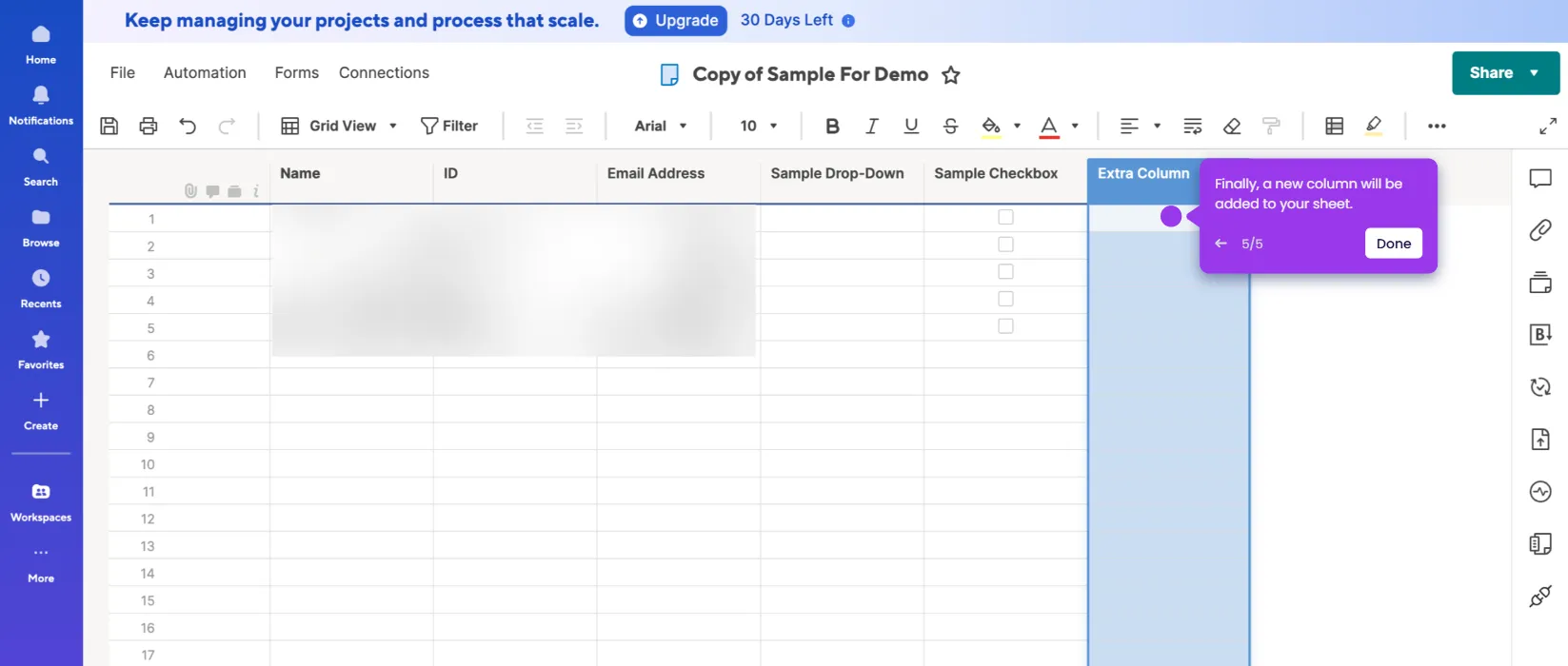Screen dimensions: 1568x666
Task: Clear formatting with eraser icon
Action: coord(1232,126)
